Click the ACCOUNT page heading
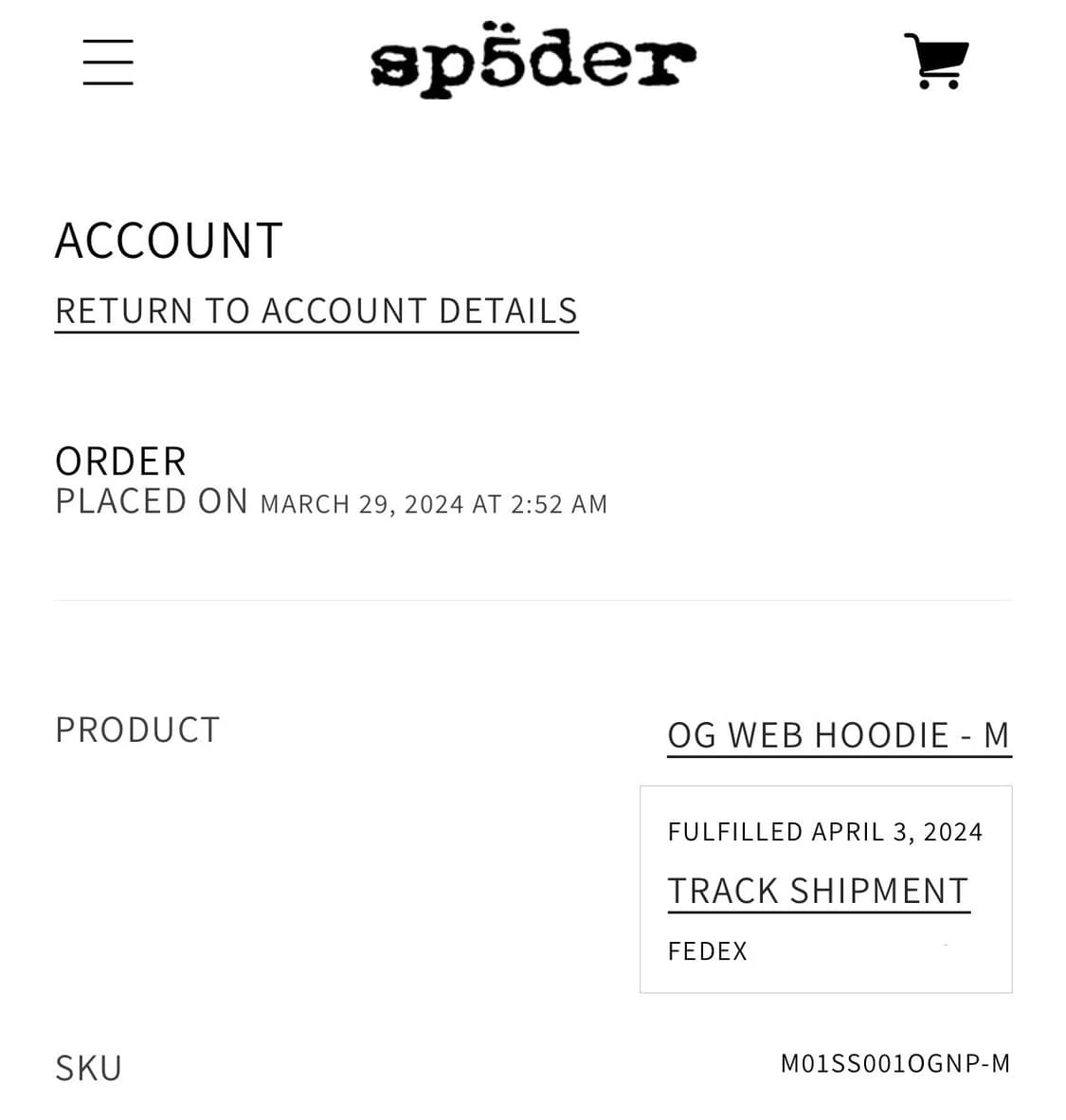 click(169, 241)
